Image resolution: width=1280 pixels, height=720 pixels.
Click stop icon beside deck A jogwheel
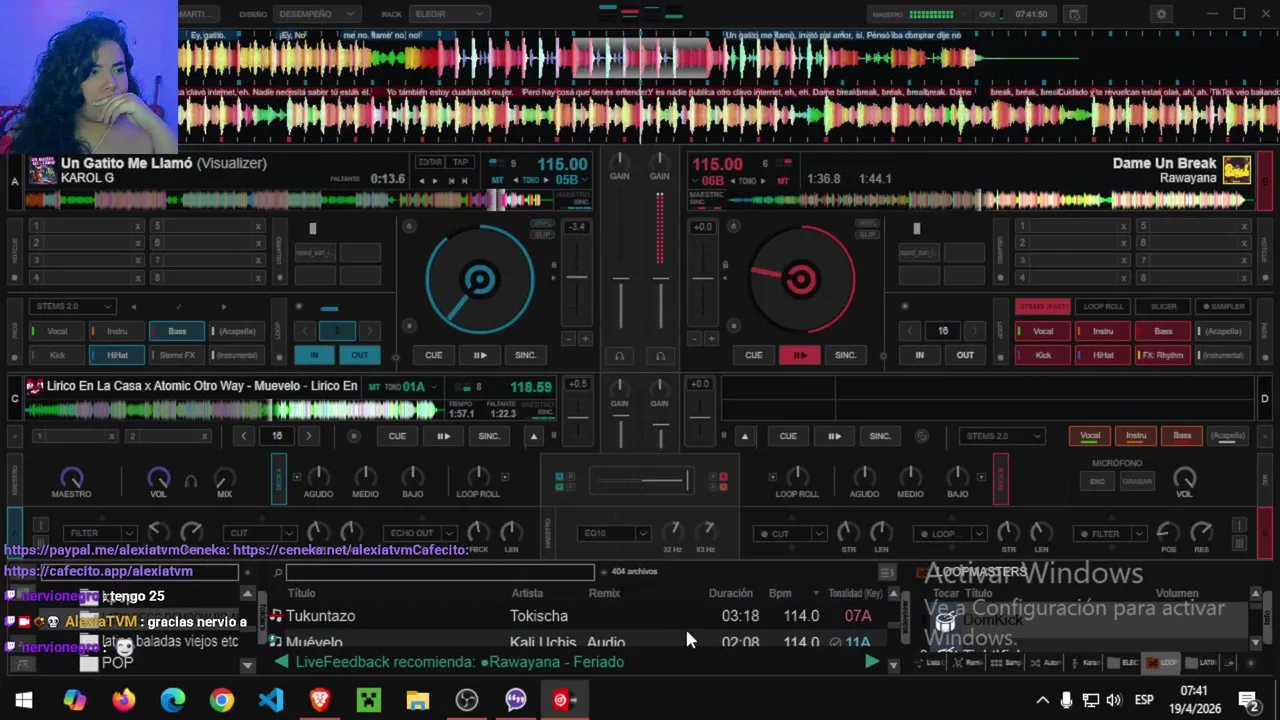point(409,326)
